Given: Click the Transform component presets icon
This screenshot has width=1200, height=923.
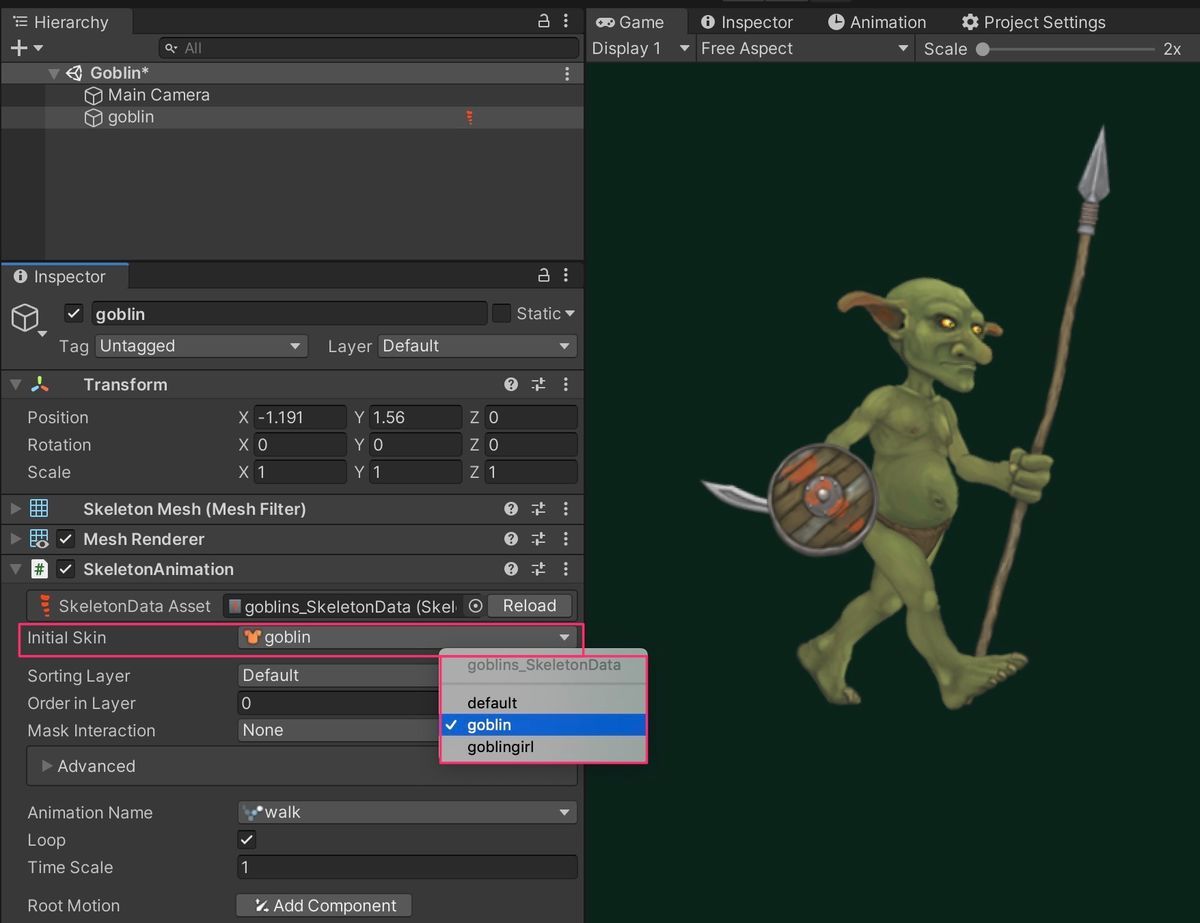Looking at the screenshot, I should click(x=538, y=384).
